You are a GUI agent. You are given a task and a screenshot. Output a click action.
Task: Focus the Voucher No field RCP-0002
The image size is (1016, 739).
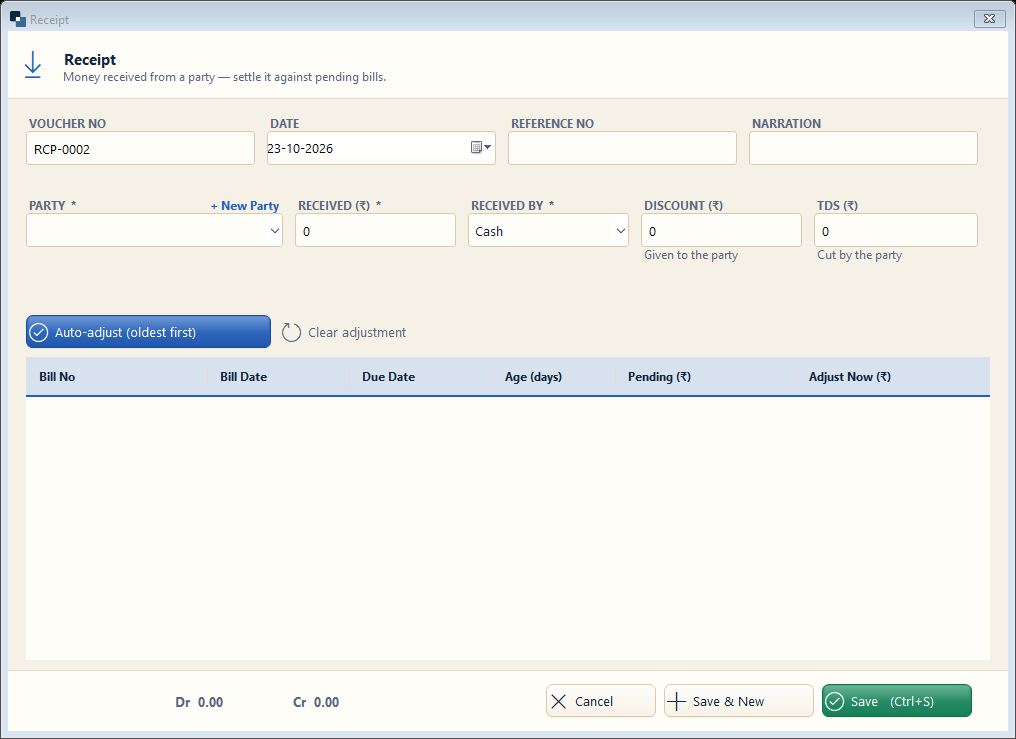[x=141, y=148]
